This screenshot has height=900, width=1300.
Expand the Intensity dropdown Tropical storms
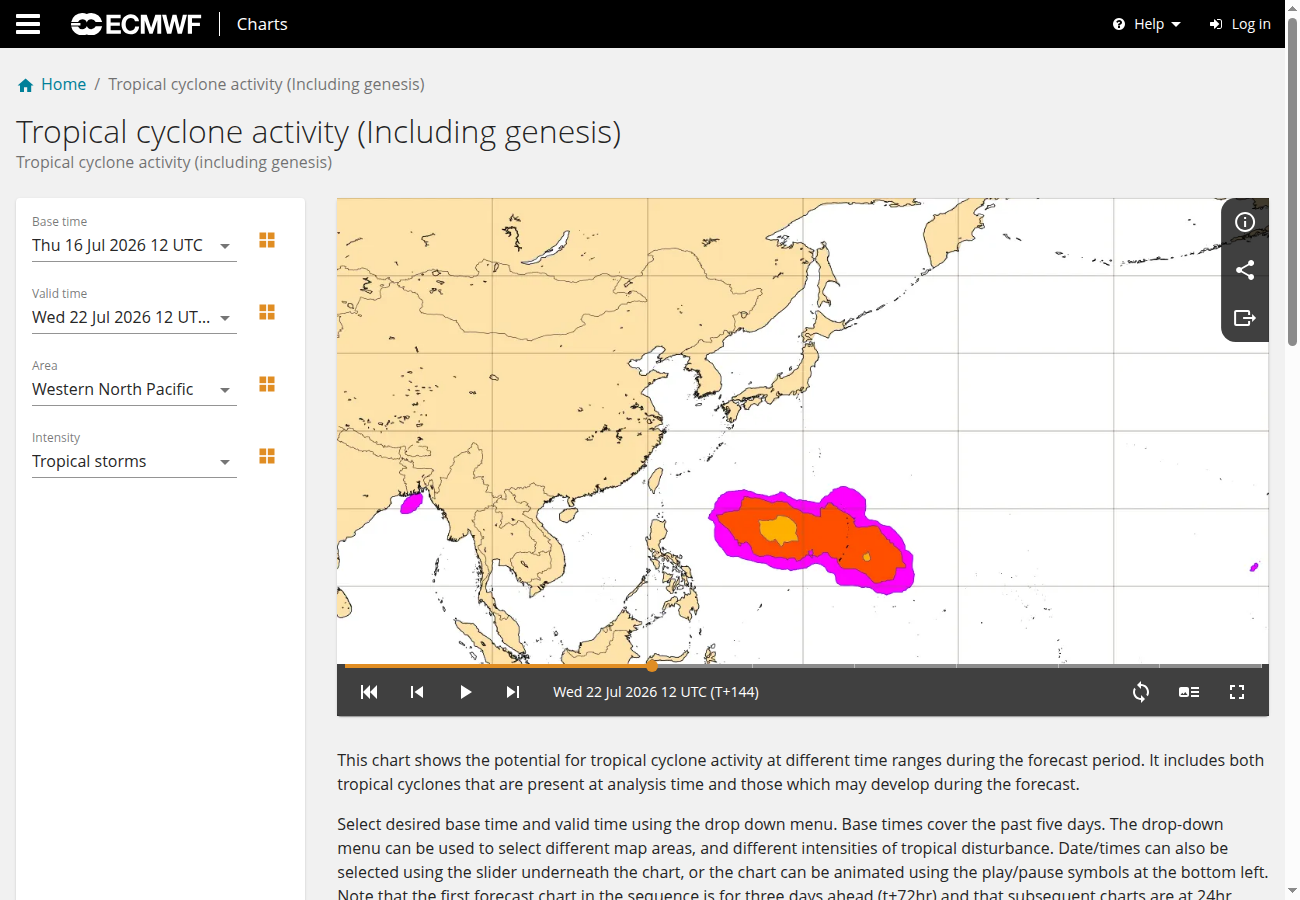[x=134, y=461]
